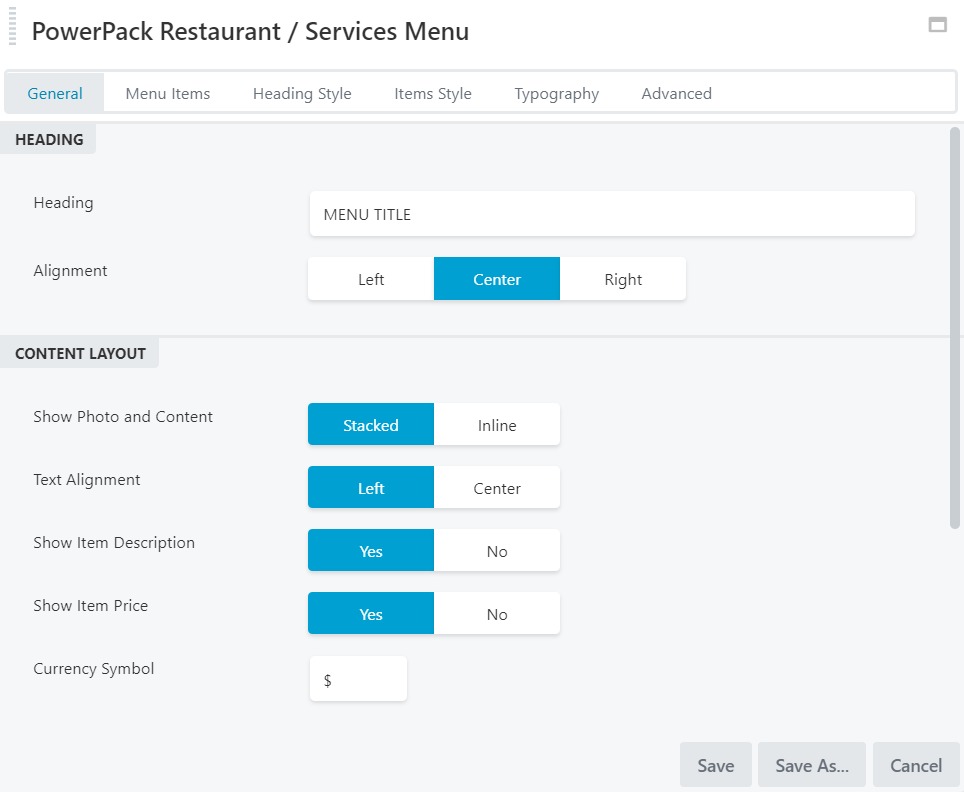The height and width of the screenshot is (792, 964).
Task: Select the Typography tab
Action: (556, 93)
